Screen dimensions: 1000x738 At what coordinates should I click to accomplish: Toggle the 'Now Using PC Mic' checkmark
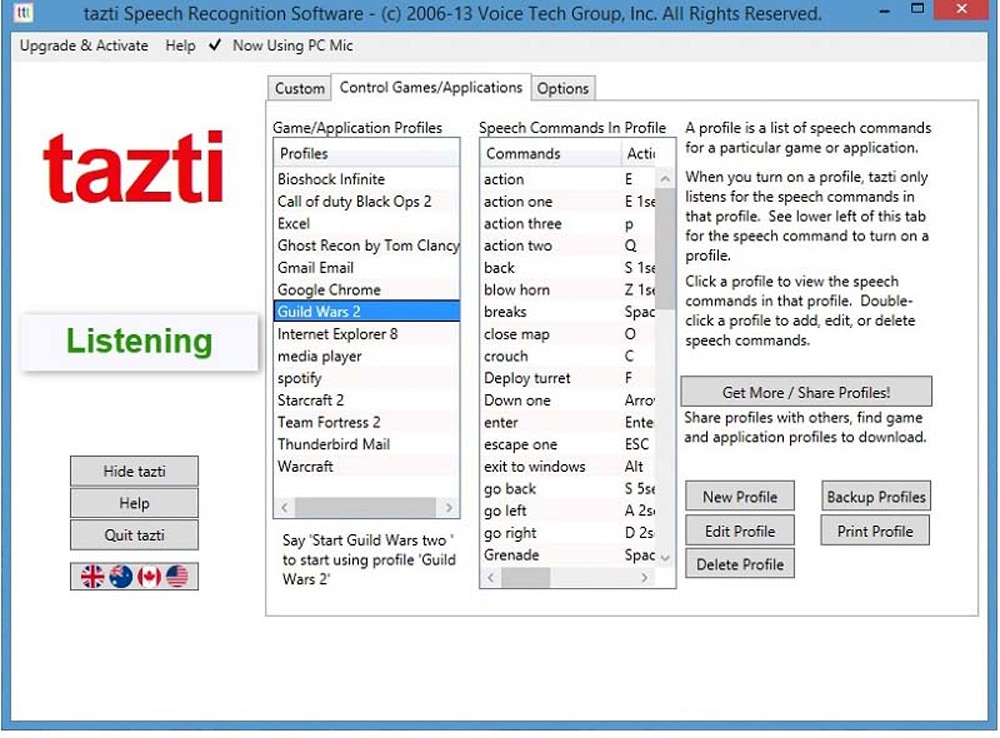pyautogui.click(x=214, y=45)
